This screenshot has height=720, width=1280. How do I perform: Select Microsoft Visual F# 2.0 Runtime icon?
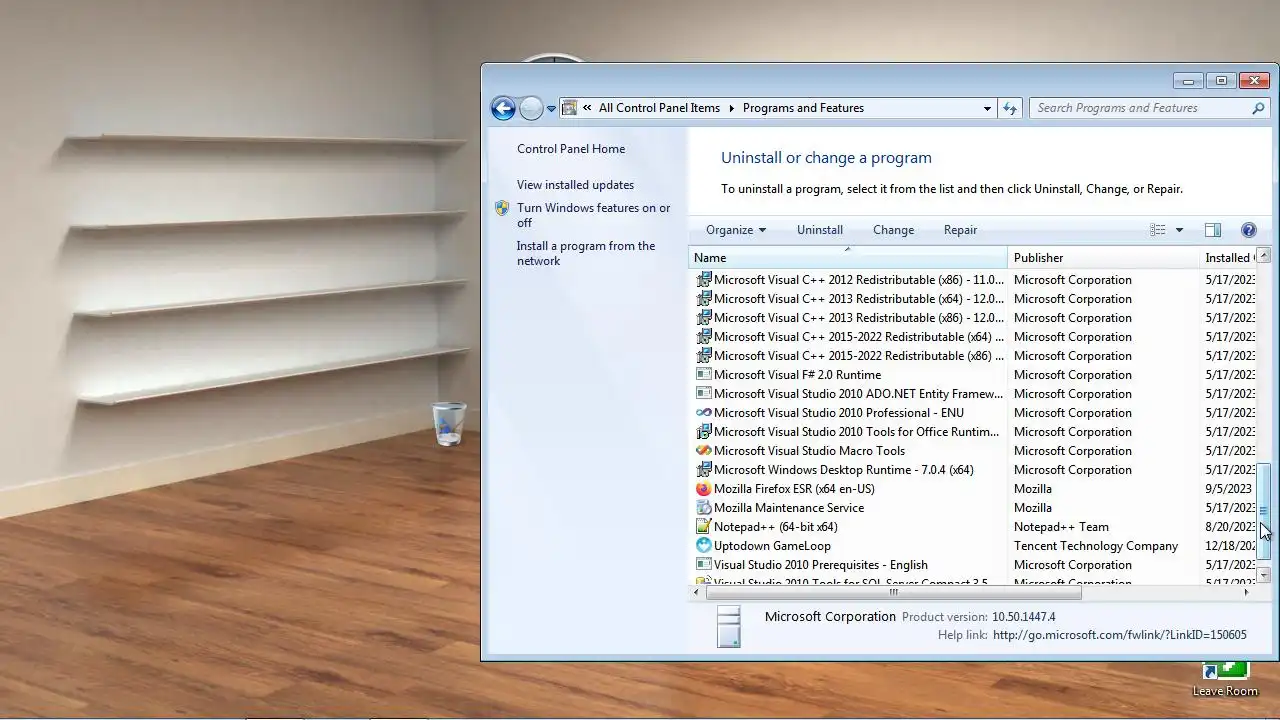click(703, 375)
